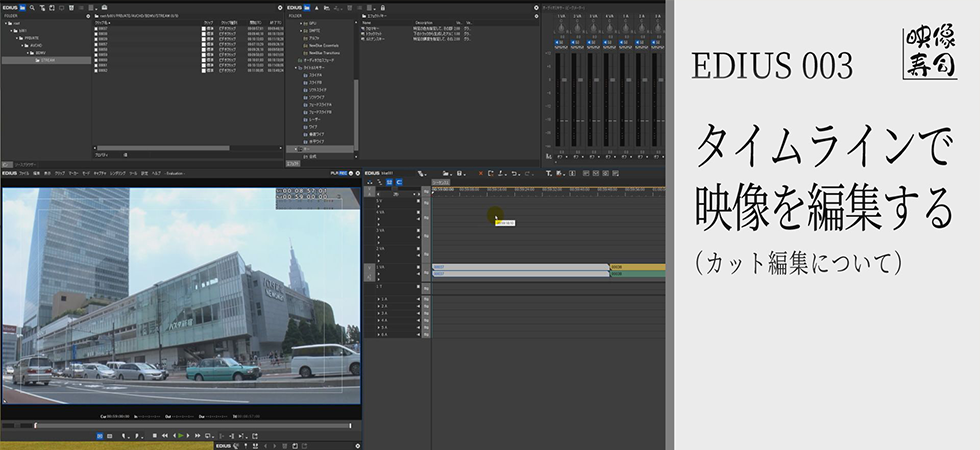
Task: Open the ヘルプ menu
Action: pyautogui.click(x=156, y=173)
